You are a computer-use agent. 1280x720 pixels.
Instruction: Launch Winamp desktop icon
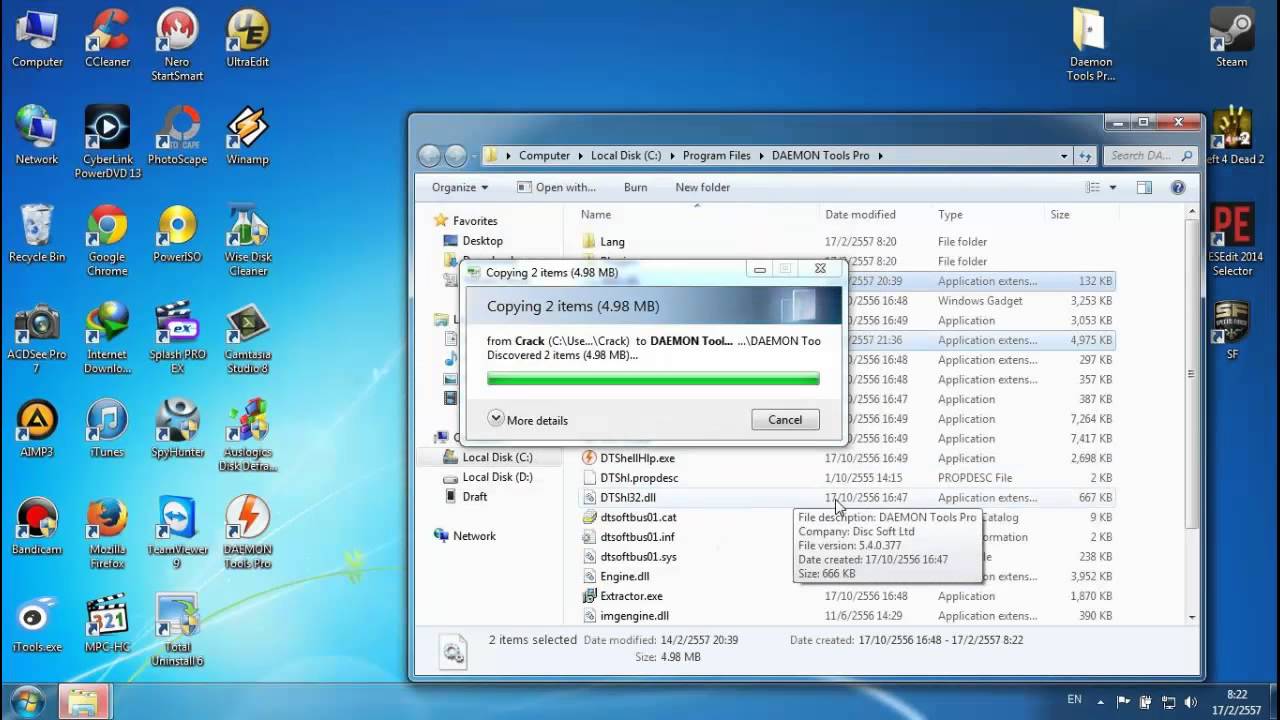click(247, 135)
